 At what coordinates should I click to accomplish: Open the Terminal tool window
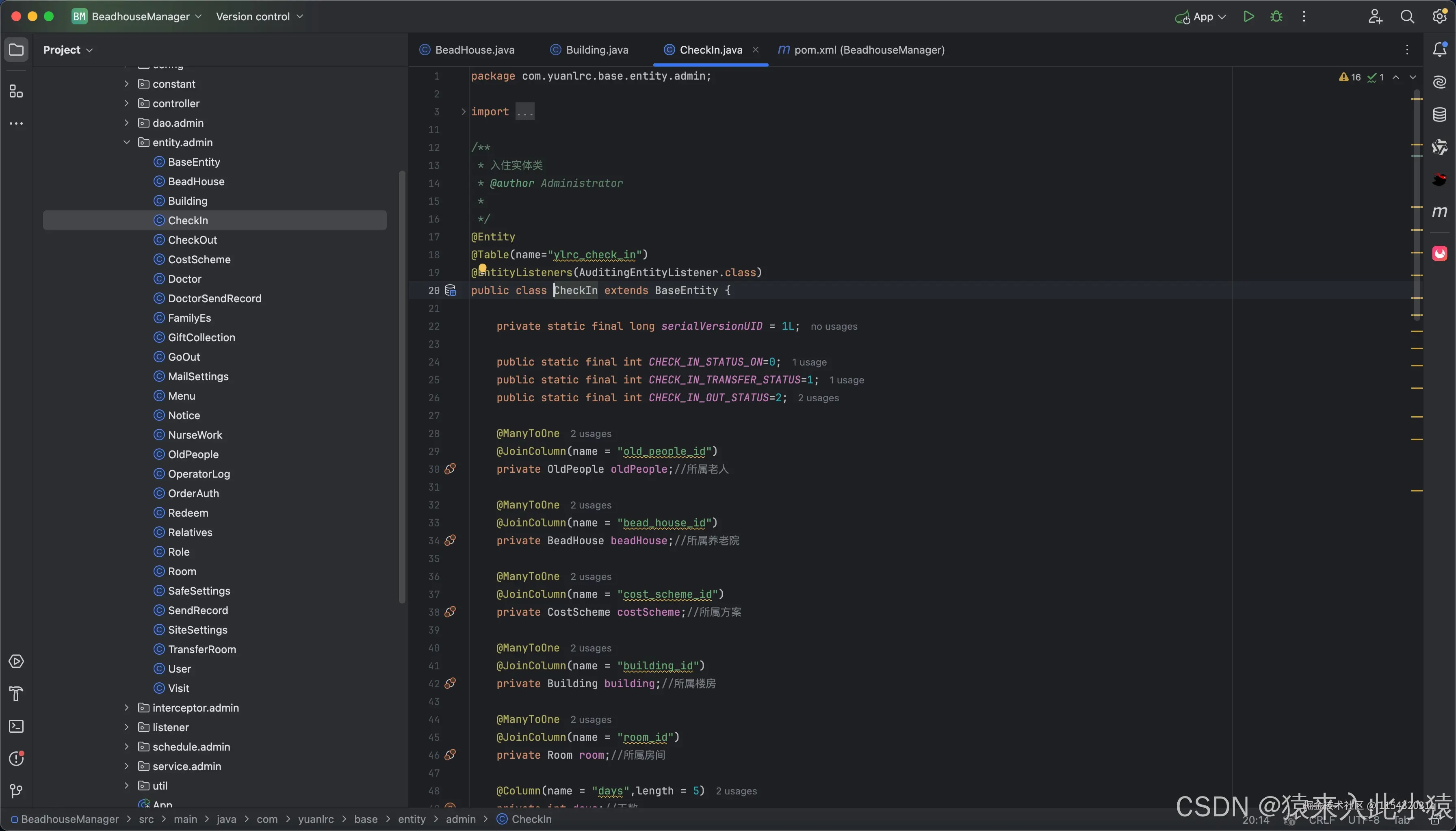coord(16,727)
